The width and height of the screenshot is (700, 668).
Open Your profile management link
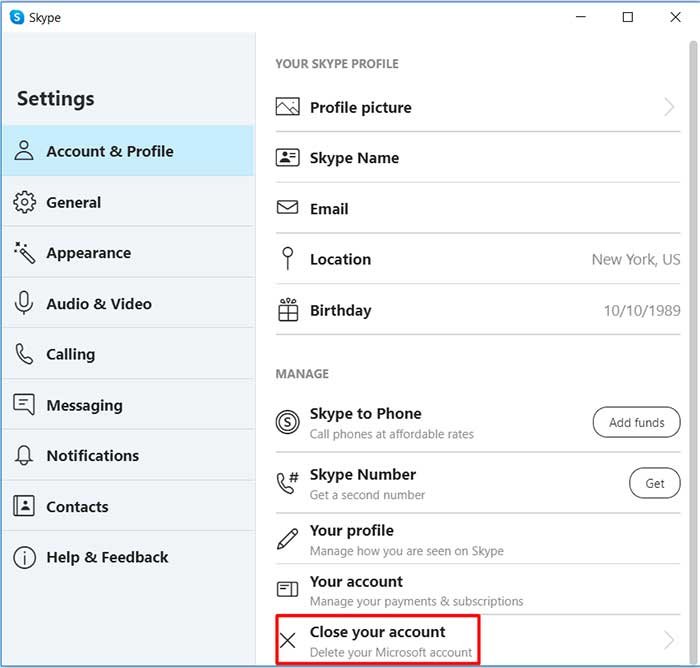[x=478, y=539]
